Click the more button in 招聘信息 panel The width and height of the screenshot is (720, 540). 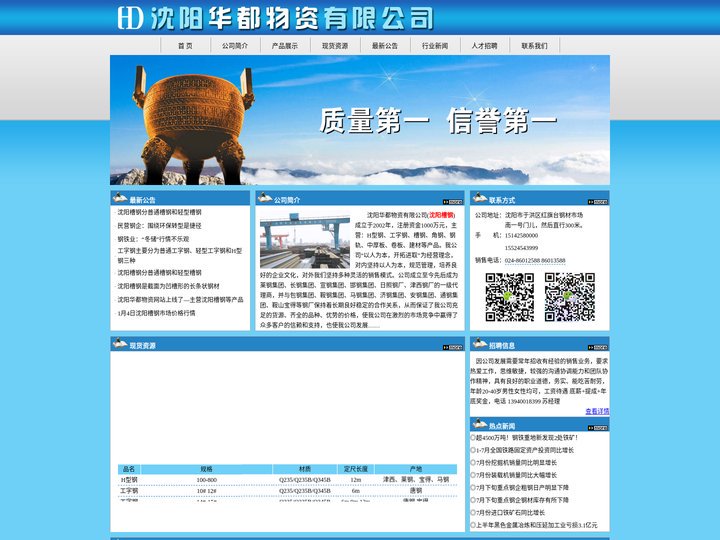(x=597, y=347)
